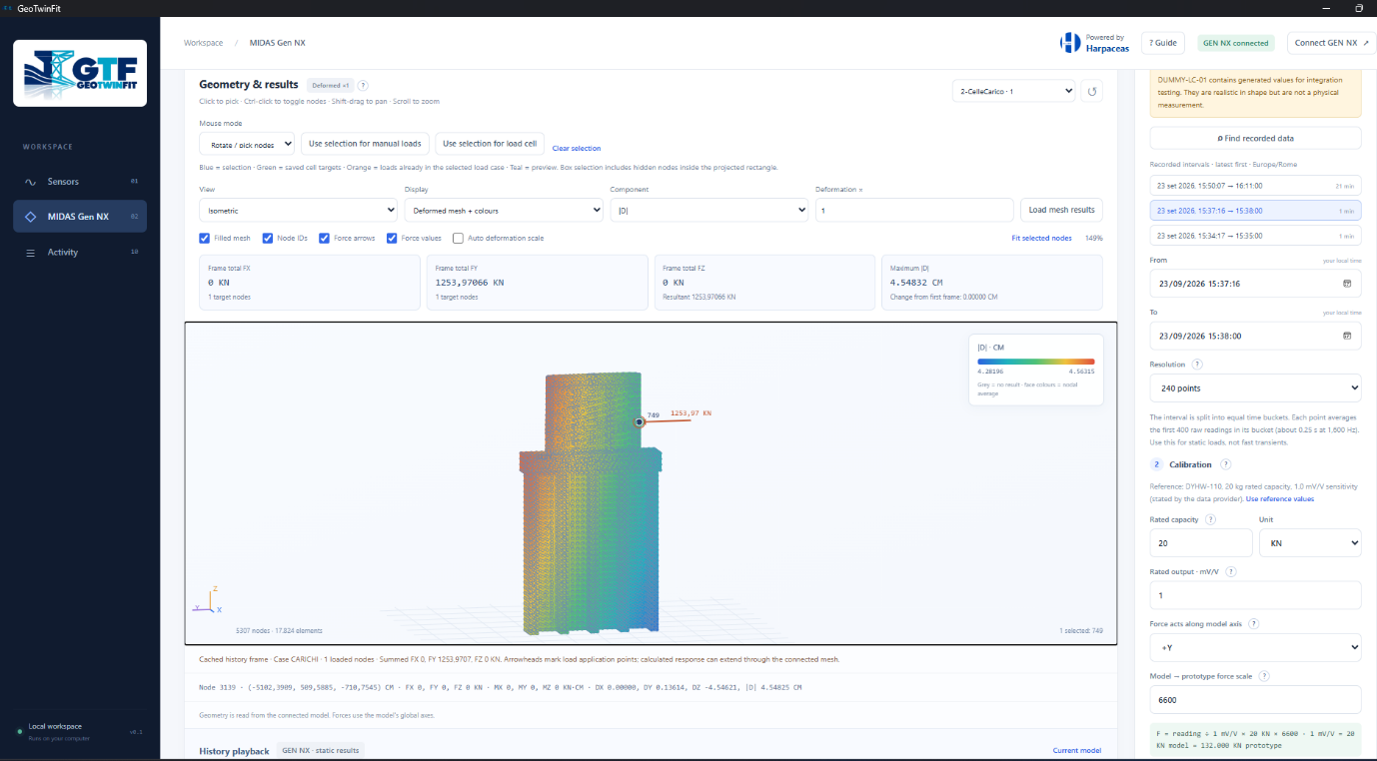Open the Resolution 240 points dropdown
The image size is (1377, 761).
[1255, 388]
